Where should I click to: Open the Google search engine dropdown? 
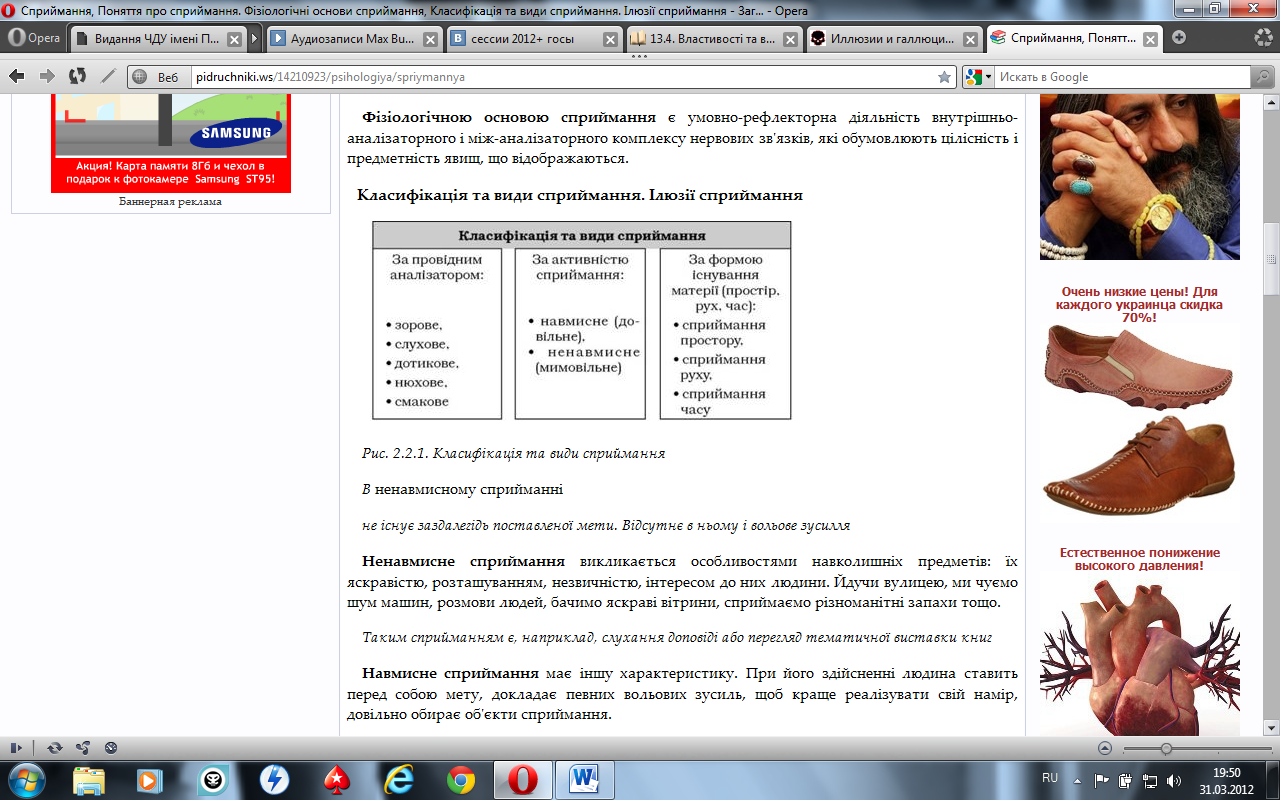coord(979,77)
